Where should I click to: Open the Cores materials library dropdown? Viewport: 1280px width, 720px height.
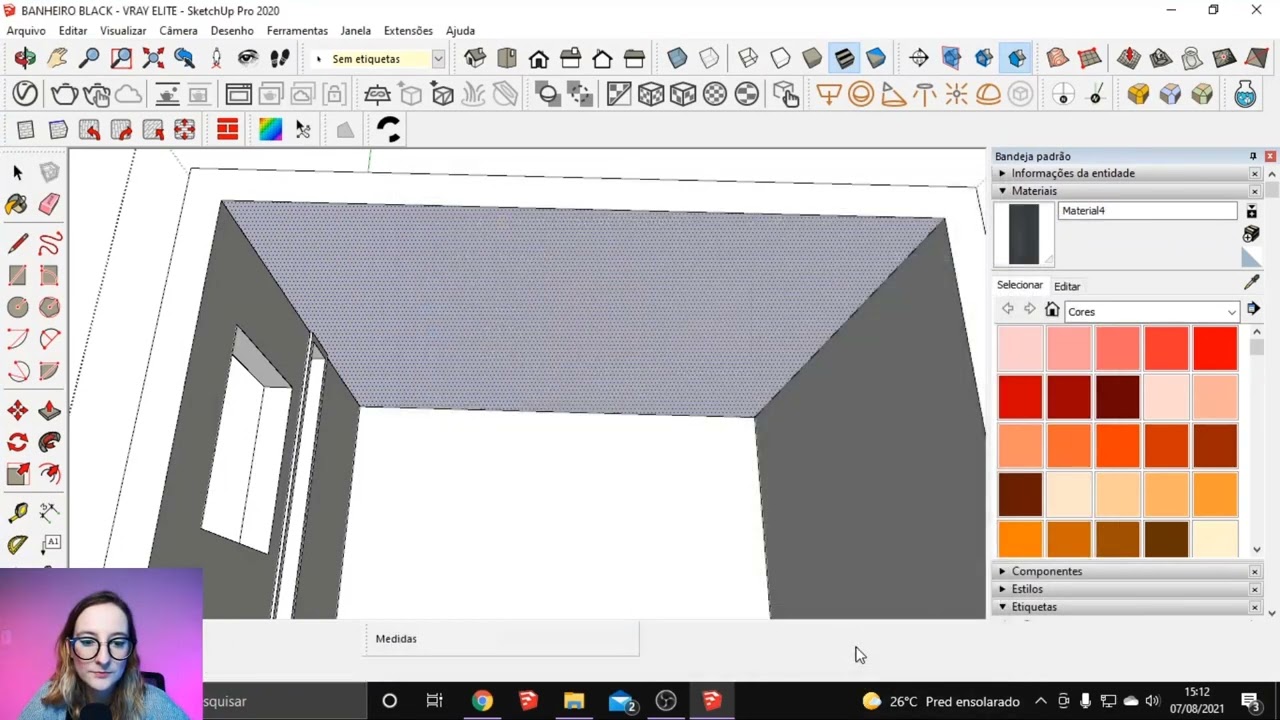click(1152, 312)
